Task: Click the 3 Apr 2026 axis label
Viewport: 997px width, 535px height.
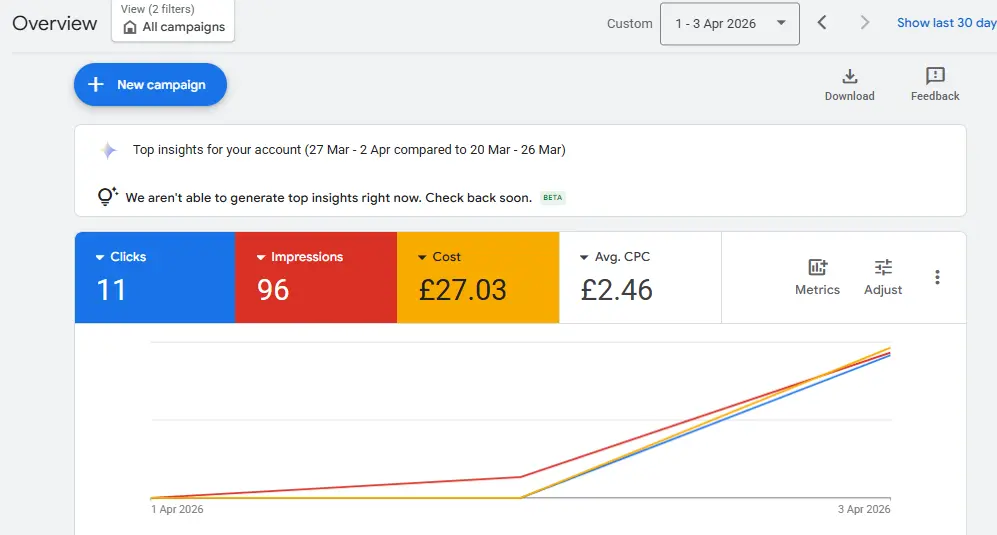Action: click(x=863, y=509)
